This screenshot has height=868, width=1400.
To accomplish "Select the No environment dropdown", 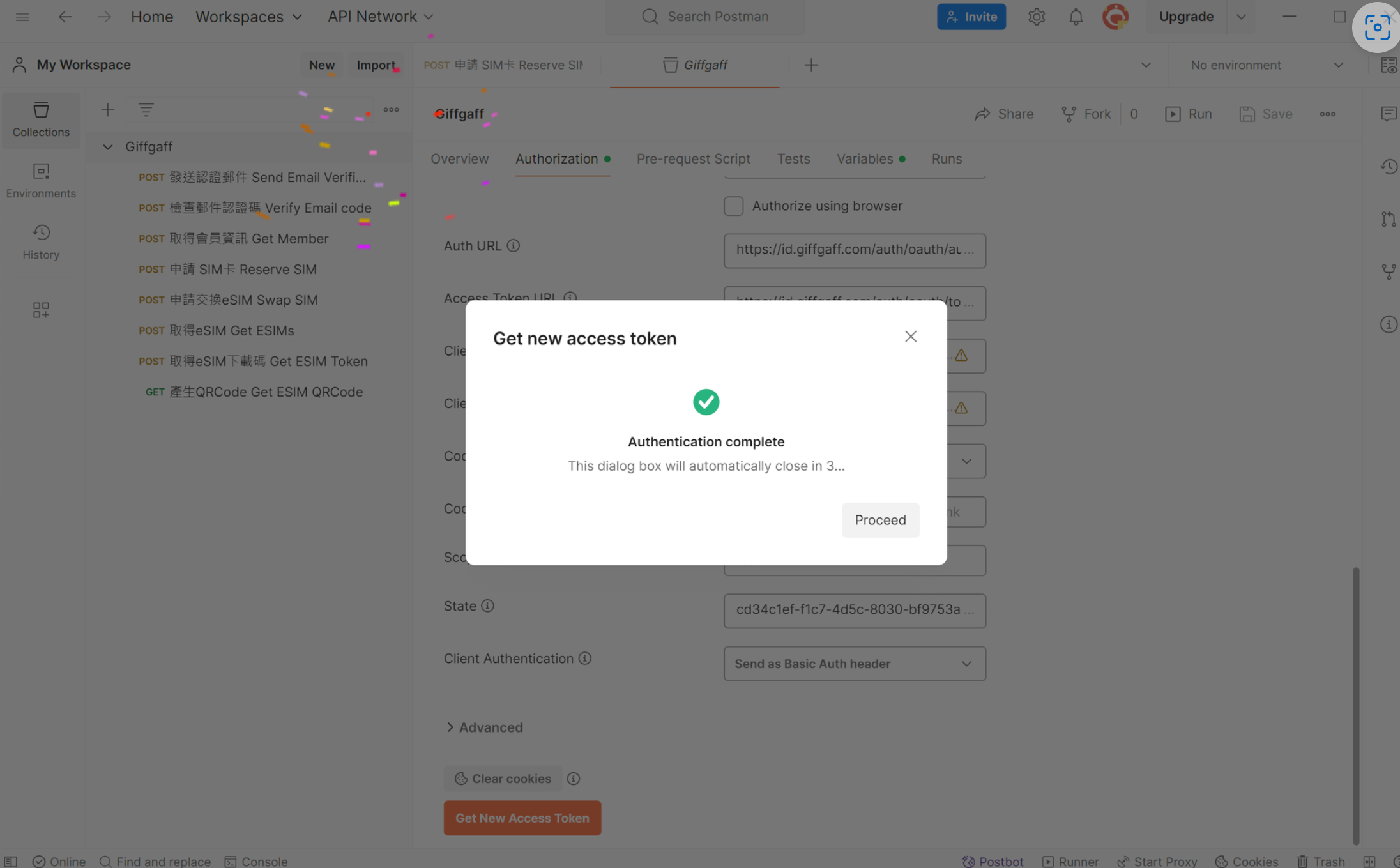I will (x=1263, y=65).
